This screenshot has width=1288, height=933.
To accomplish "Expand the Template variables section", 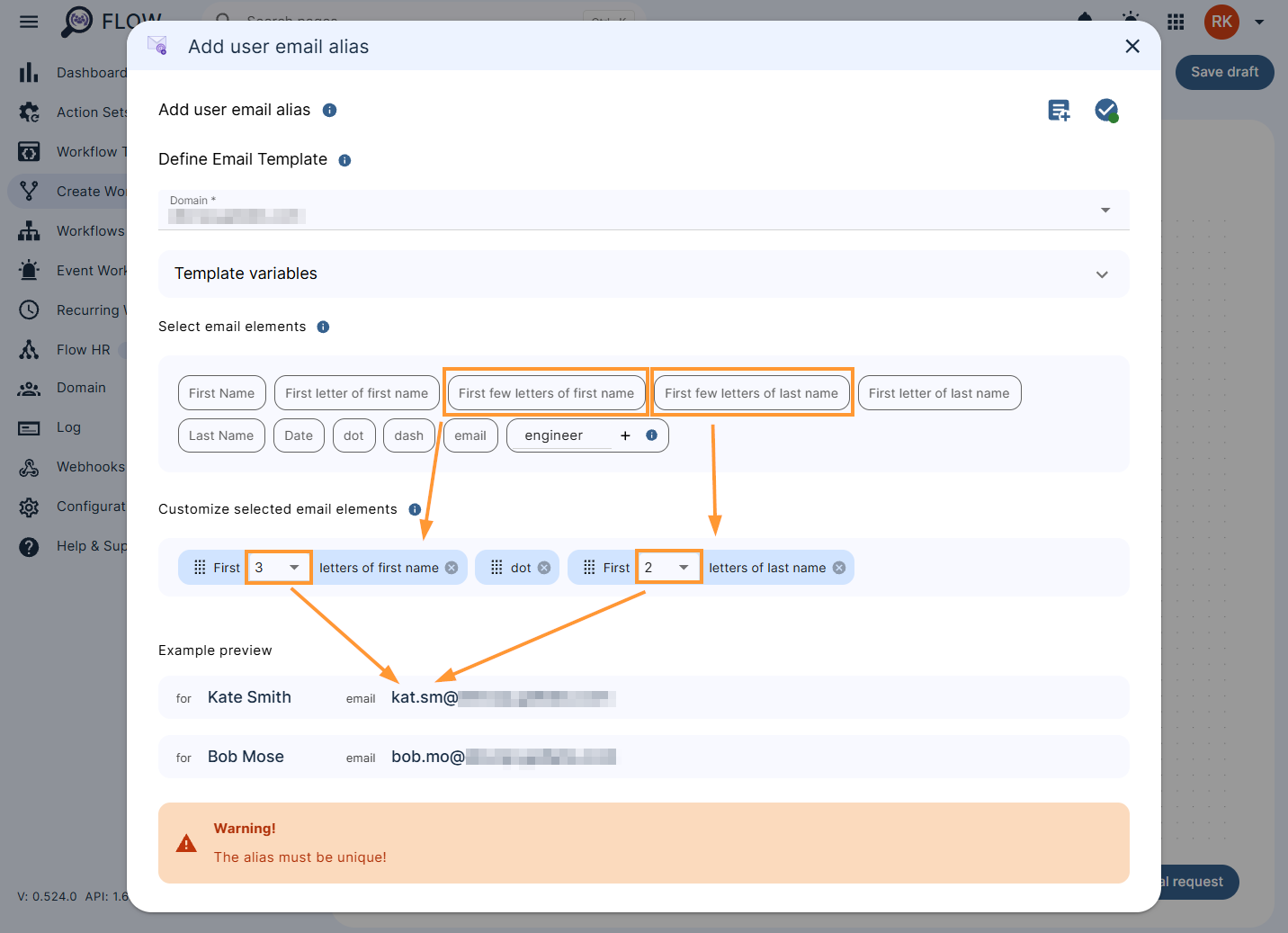I will [644, 274].
